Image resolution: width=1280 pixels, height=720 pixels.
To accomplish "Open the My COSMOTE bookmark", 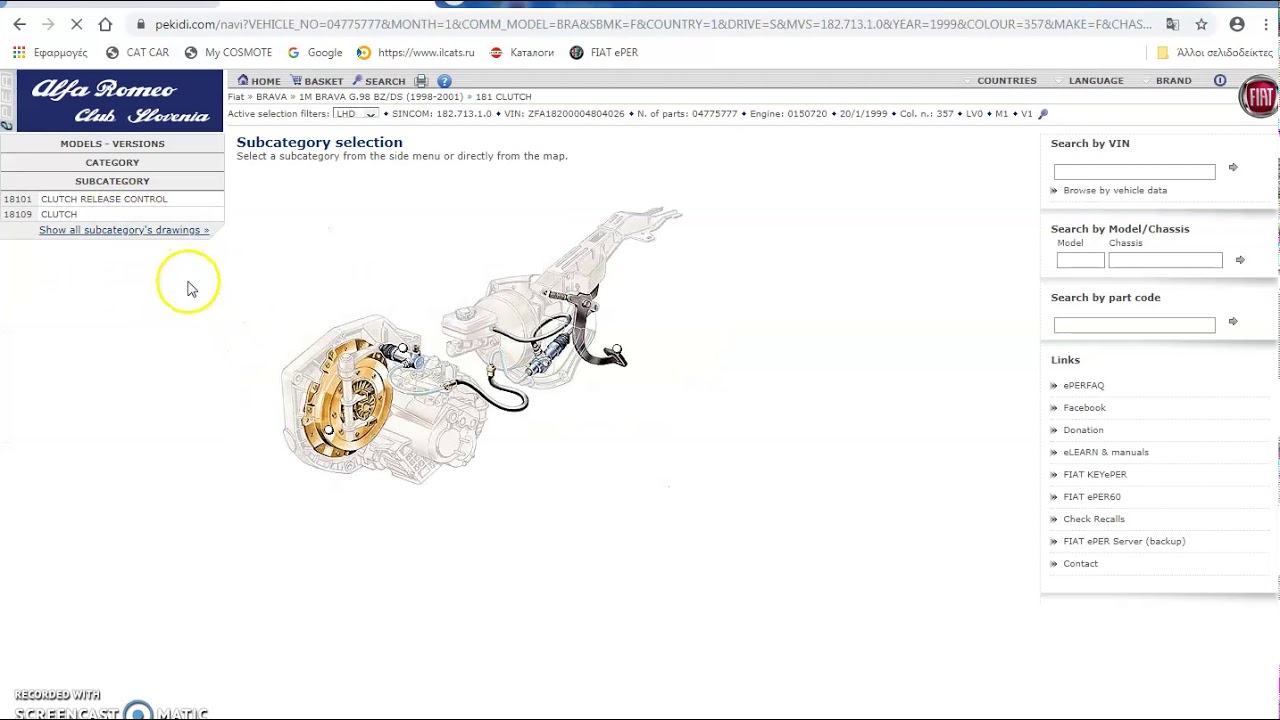I will pos(228,52).
